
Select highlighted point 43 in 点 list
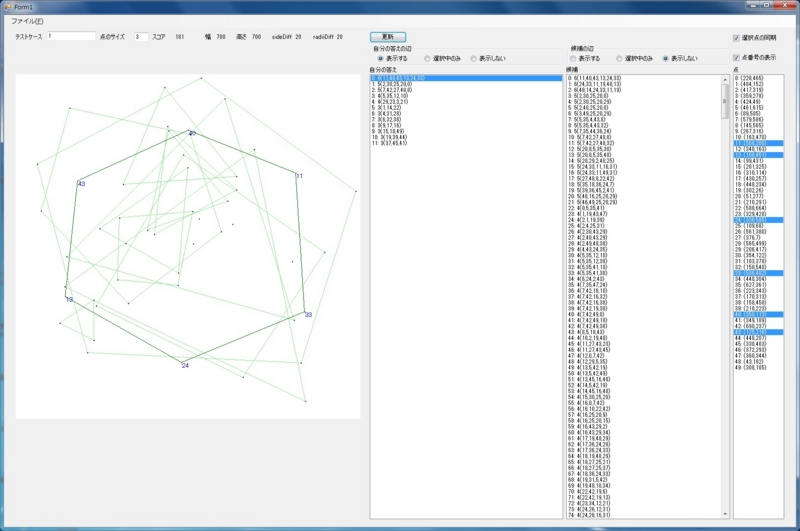pos(758,332)
